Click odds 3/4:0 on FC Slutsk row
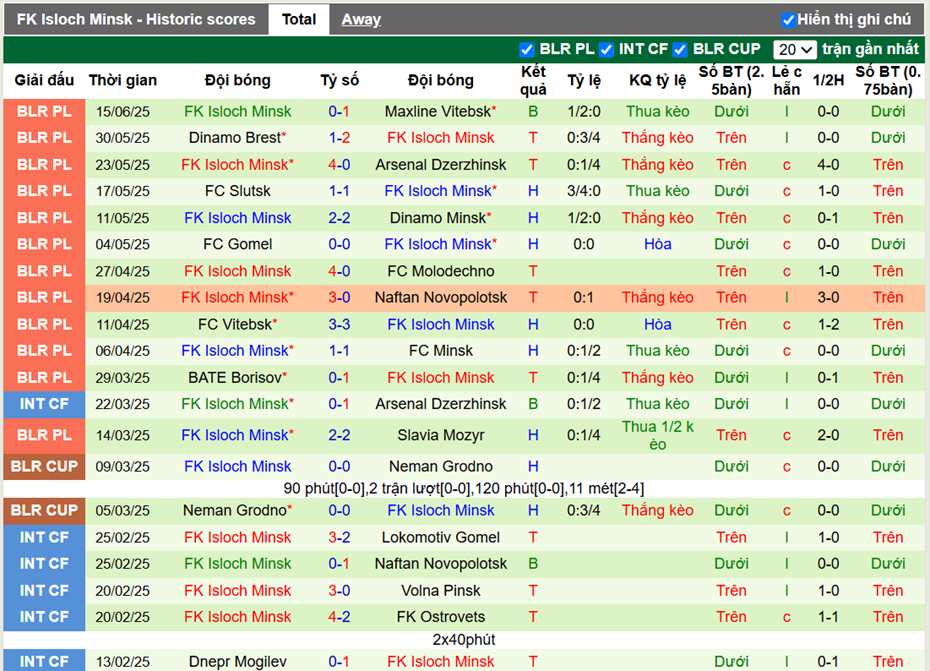Image resolution: width=930 pixels, height=671 pixels. (584, 191)
